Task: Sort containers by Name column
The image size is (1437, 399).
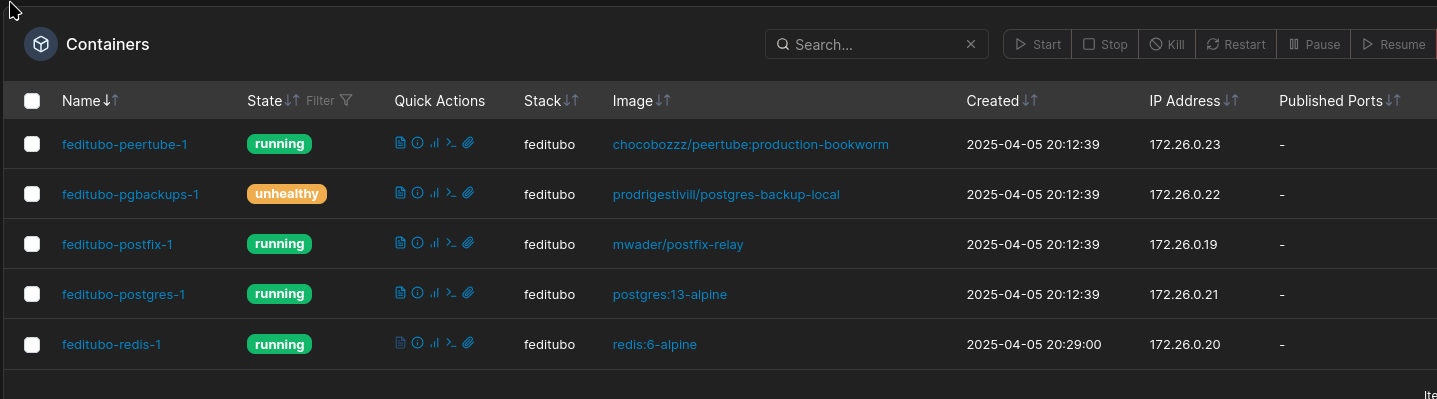Action: tap(90, 101)
